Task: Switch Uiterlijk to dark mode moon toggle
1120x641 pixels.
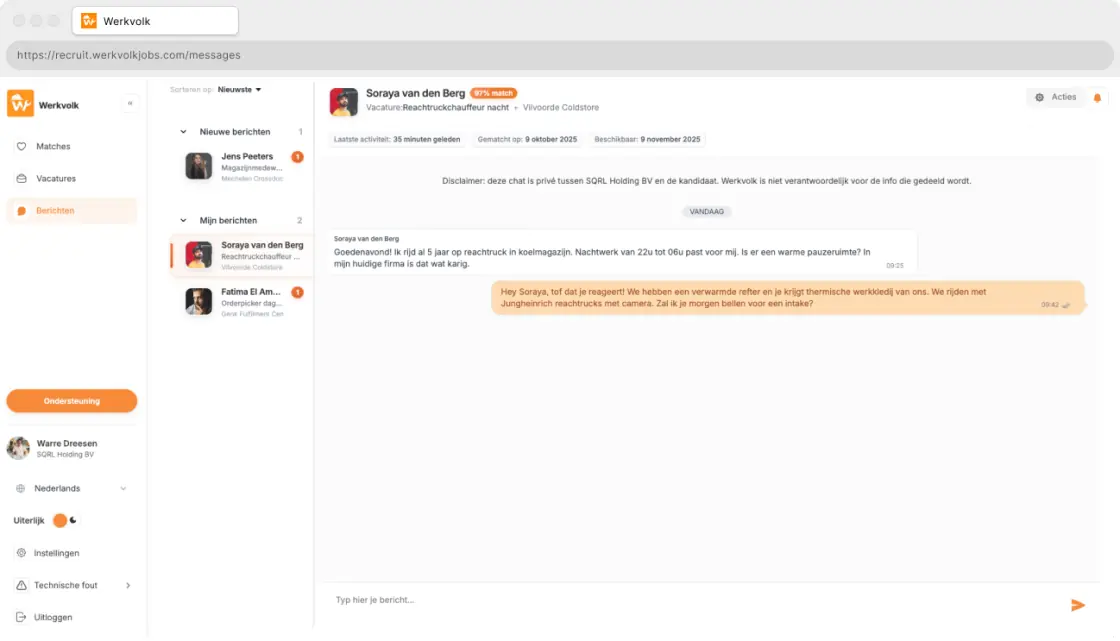Action: tap(74, 521)
